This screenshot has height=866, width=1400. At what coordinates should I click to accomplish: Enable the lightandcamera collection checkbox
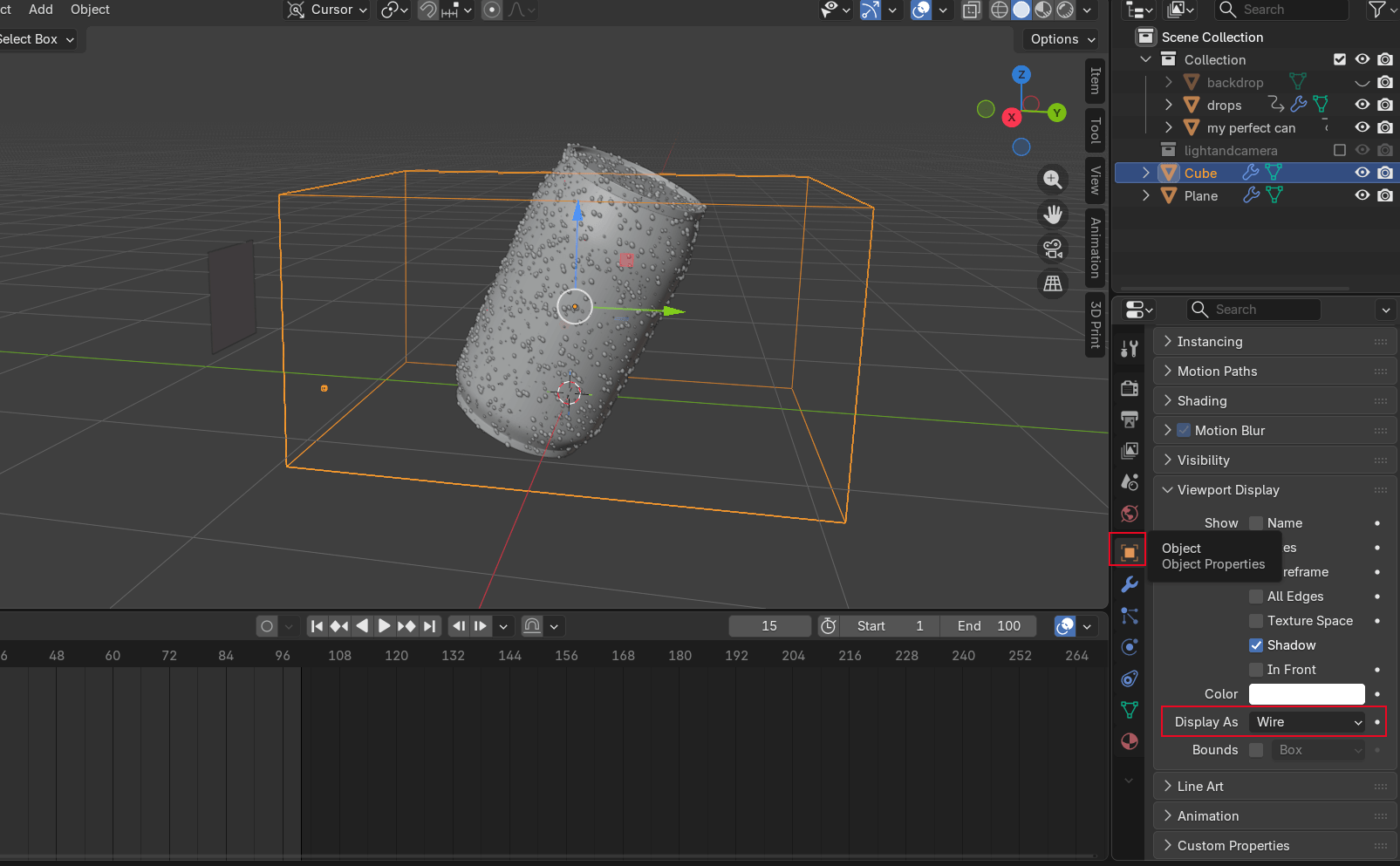(1340, 150)
